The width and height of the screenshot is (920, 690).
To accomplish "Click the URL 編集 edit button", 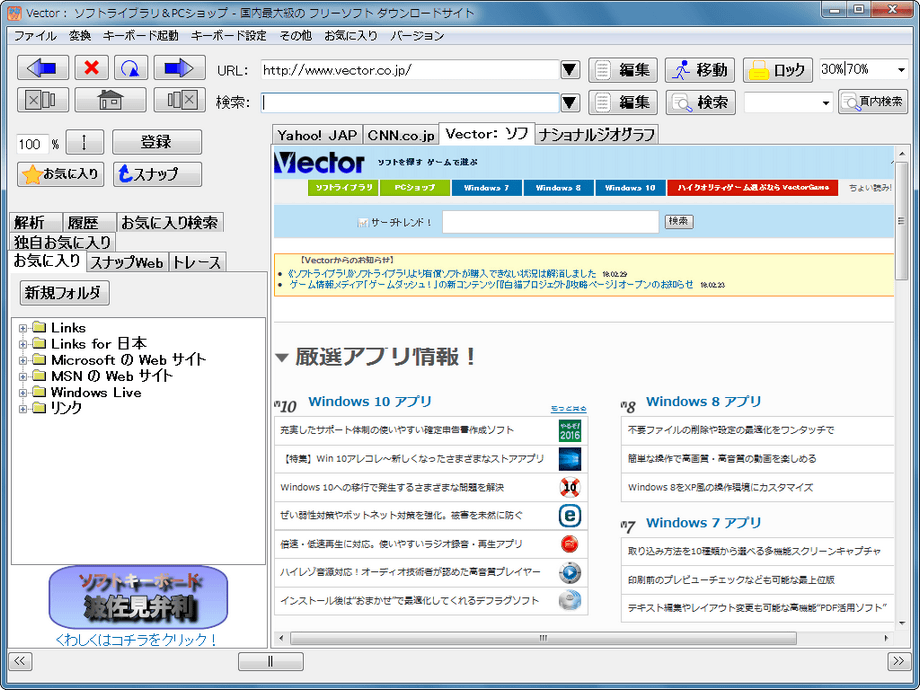I will pos(623,70).
